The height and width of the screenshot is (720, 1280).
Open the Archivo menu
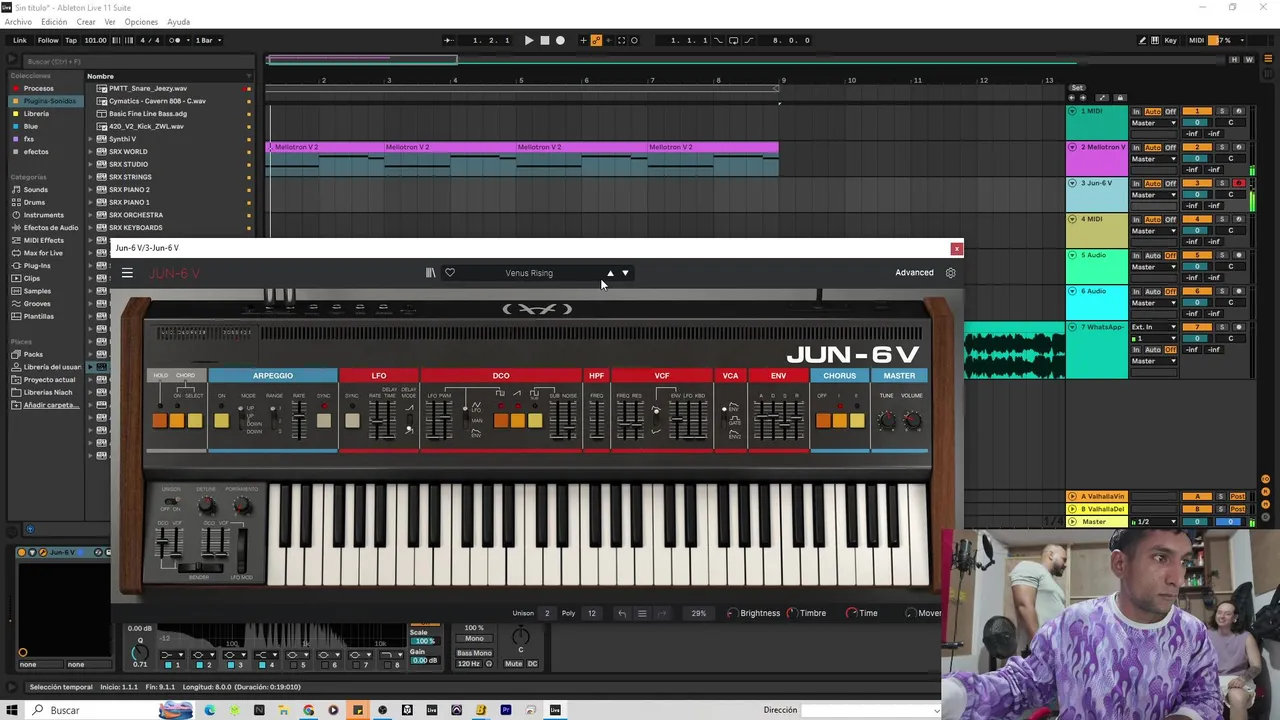(x=18, y=22)
